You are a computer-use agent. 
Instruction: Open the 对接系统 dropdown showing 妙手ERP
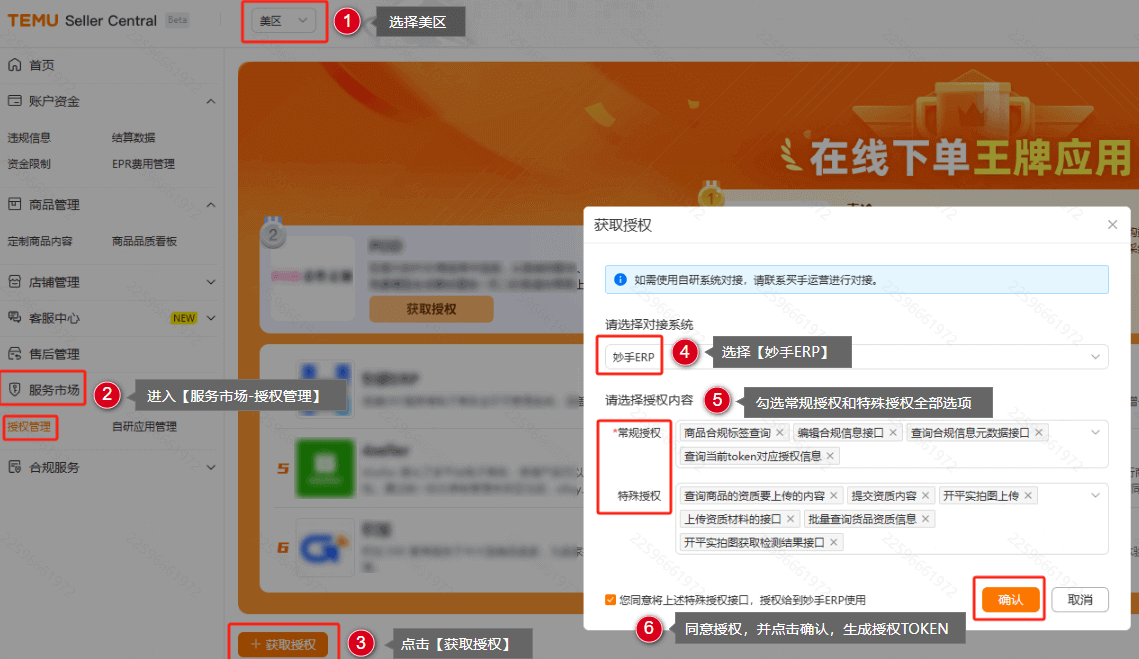pyautogui.click(x=856, y=357)
